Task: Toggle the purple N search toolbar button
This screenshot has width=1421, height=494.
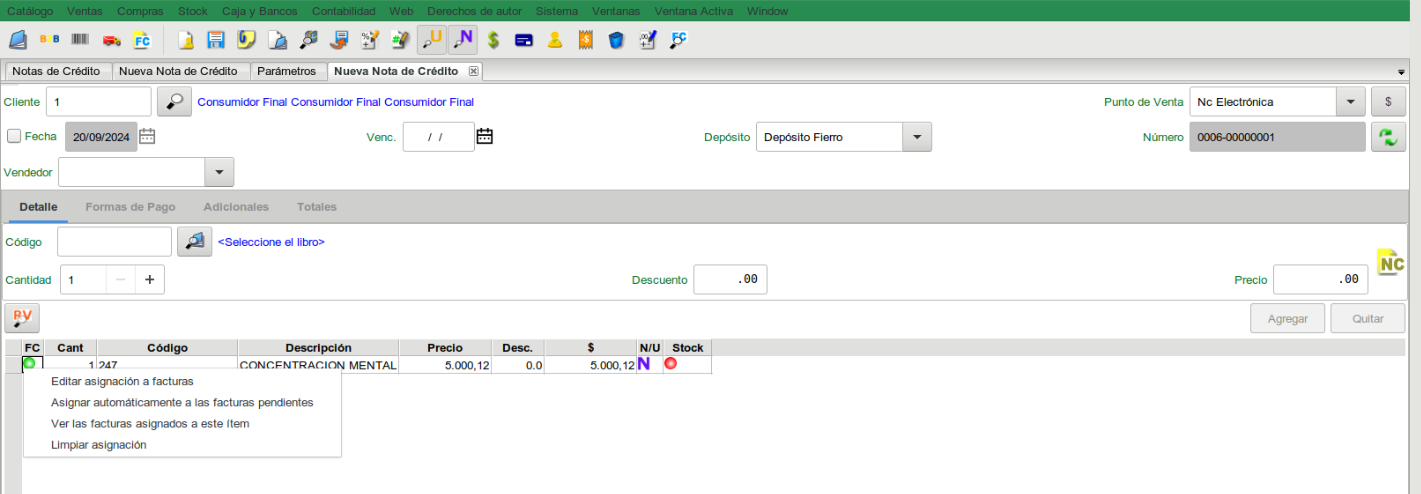Action: click(462, 40)
